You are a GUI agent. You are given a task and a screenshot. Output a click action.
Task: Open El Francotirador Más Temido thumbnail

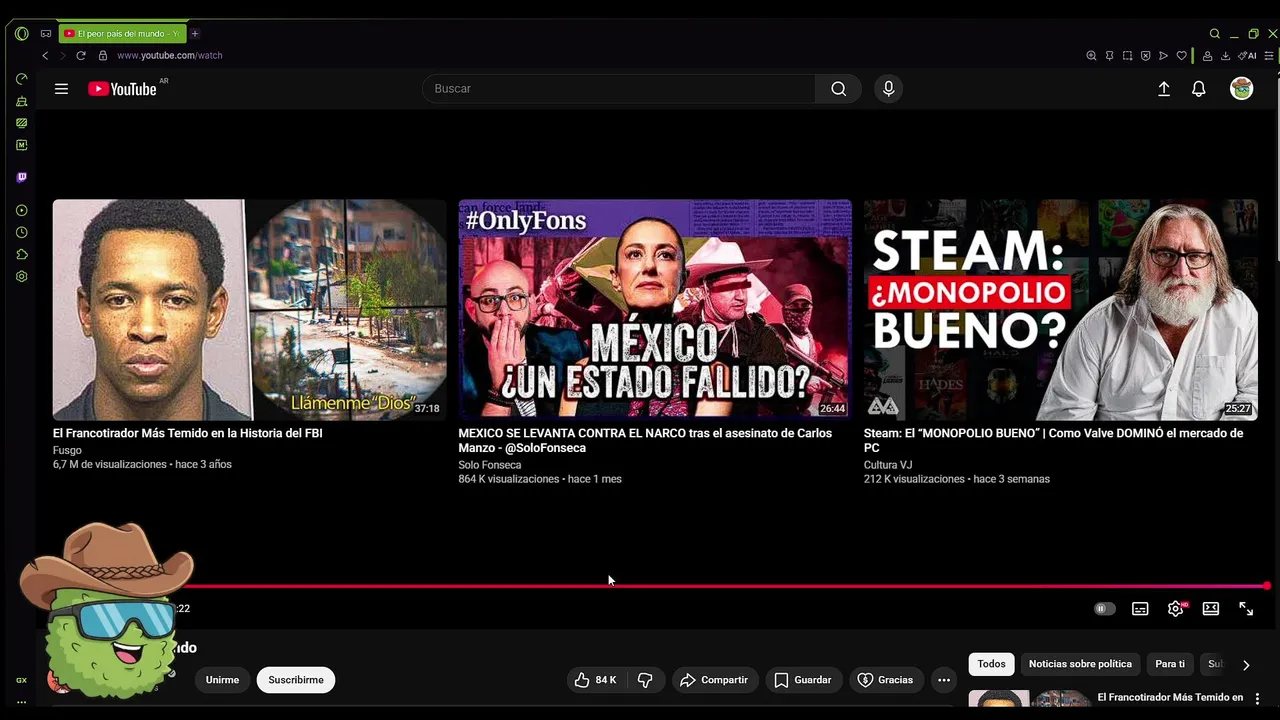click(249, 310)
